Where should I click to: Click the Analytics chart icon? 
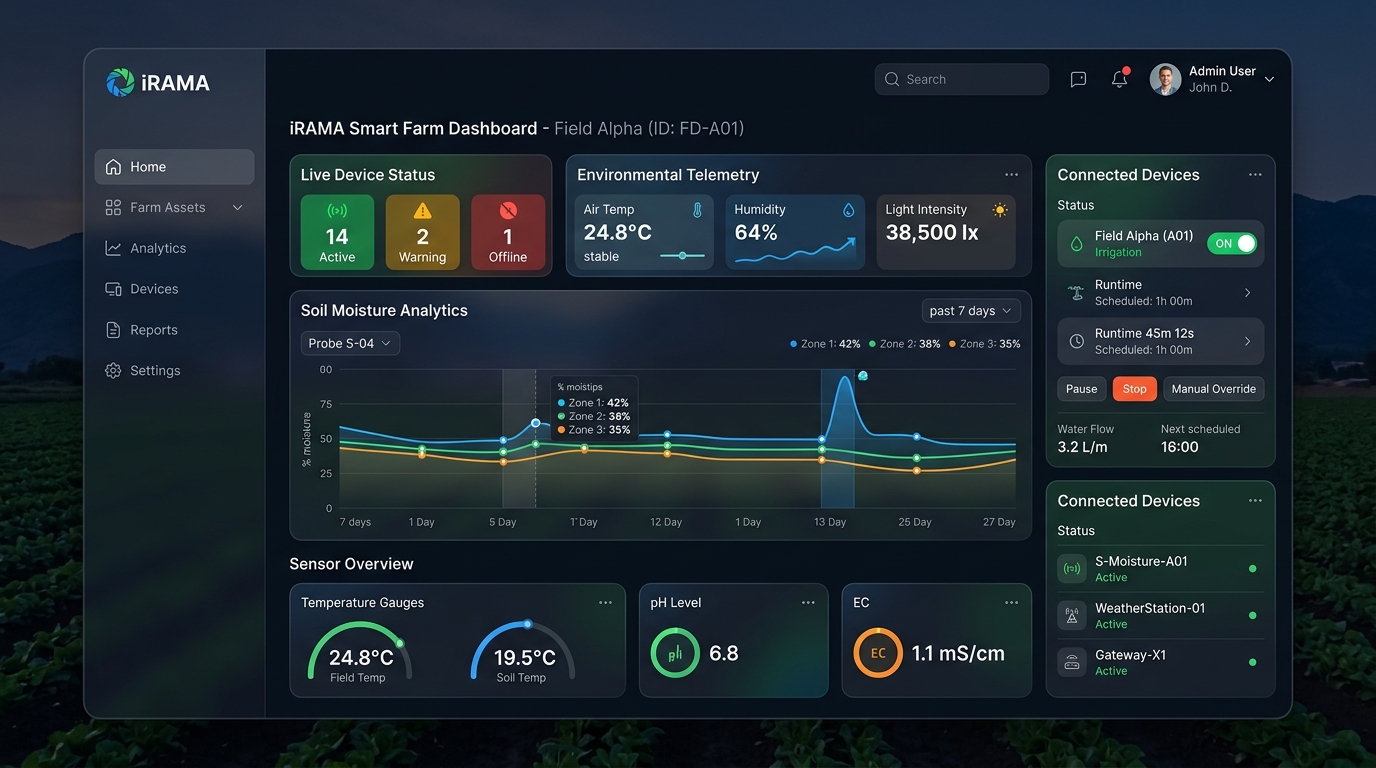coord(113,248)
